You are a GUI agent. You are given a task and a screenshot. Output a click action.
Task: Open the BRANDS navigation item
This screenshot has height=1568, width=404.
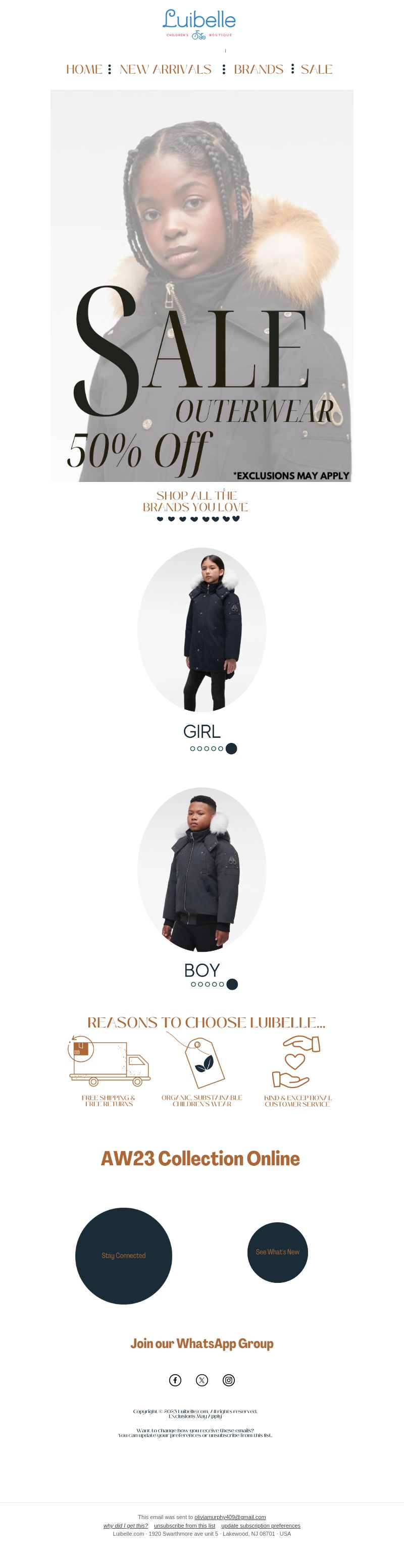(259, 69)
